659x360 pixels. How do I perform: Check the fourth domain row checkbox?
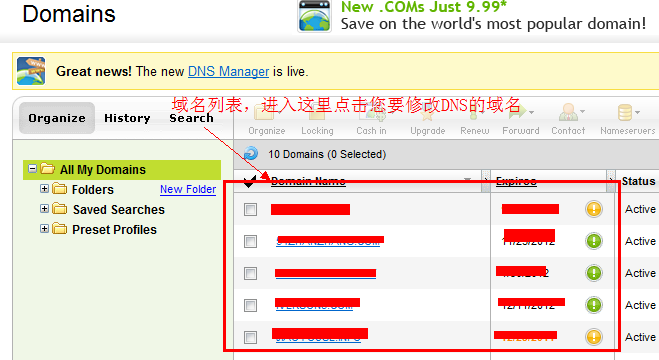[250, 305]
